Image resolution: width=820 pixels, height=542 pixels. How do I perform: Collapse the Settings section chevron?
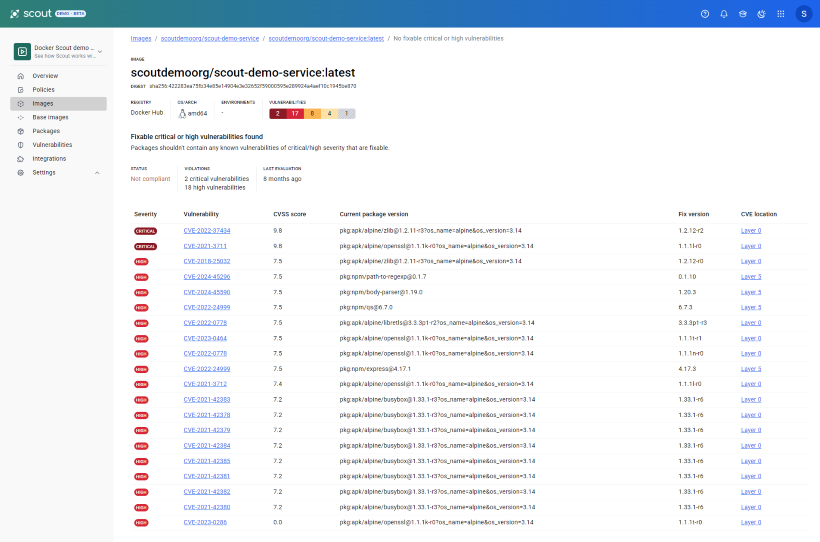[97, 173]
